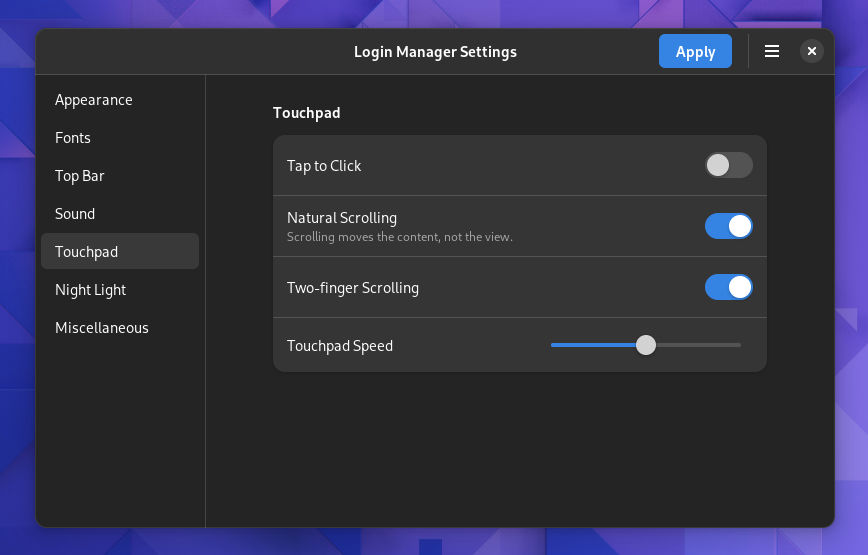The height and width of the screenshot is (555, 868).
Task: Click the Login Manager Settings window title
Action: click(435, 52)
